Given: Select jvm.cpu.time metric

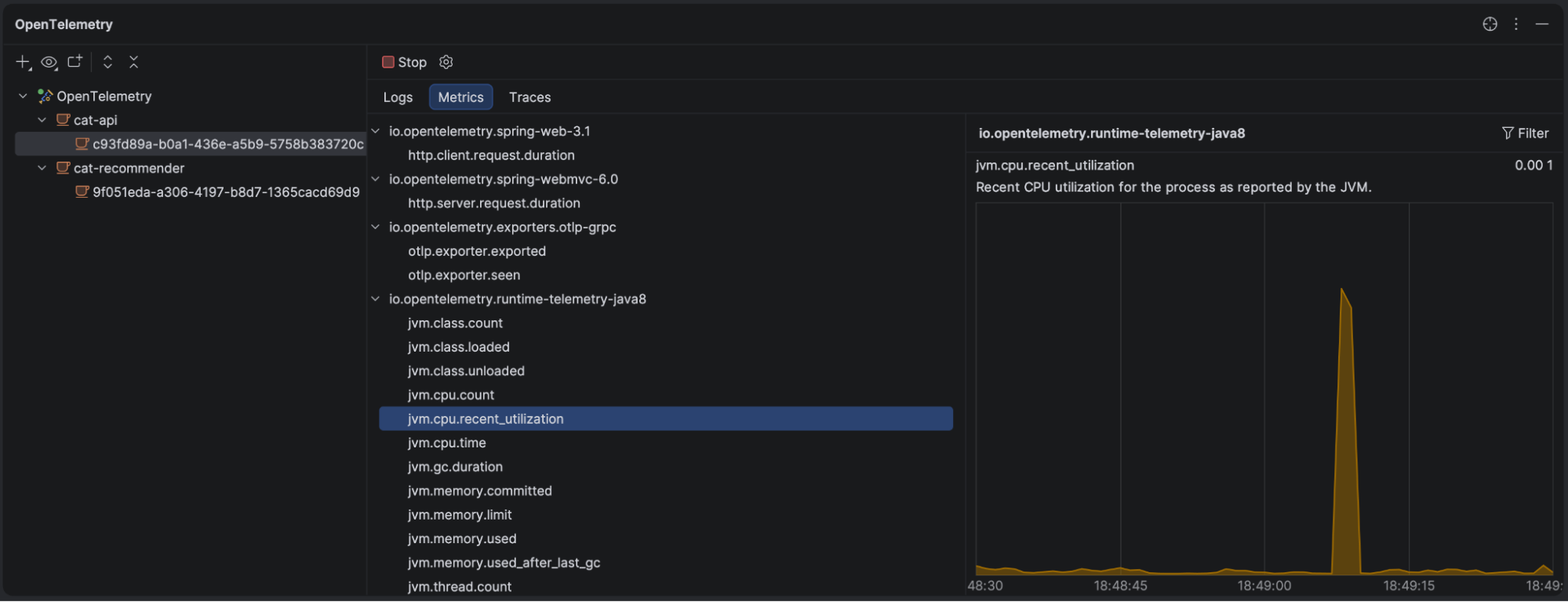Looking at the screenshot, I should [447, 443].
